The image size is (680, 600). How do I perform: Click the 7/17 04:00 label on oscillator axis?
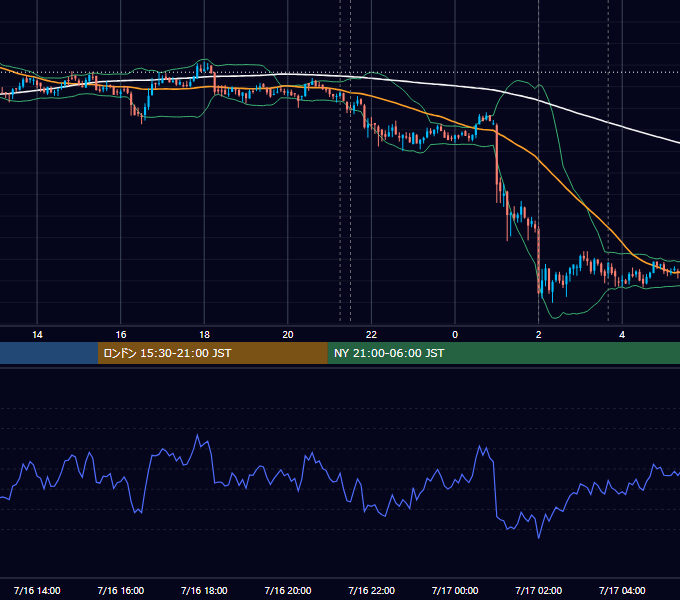[622, 590]
